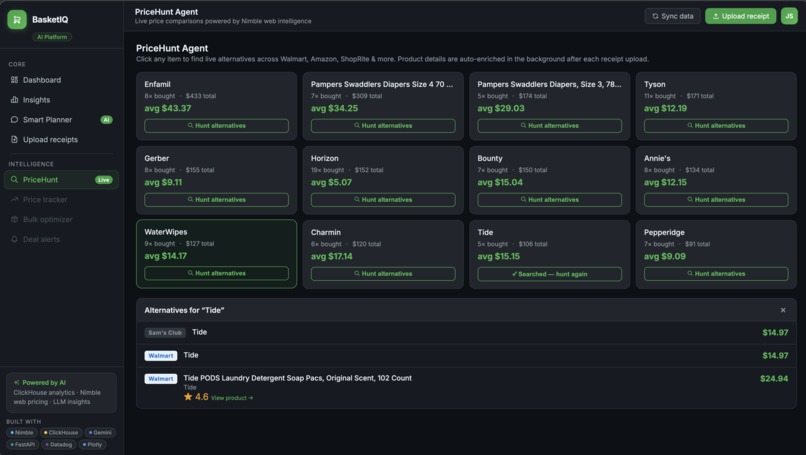Click the AI Platform badge under BasketIQ

point(52,37)
